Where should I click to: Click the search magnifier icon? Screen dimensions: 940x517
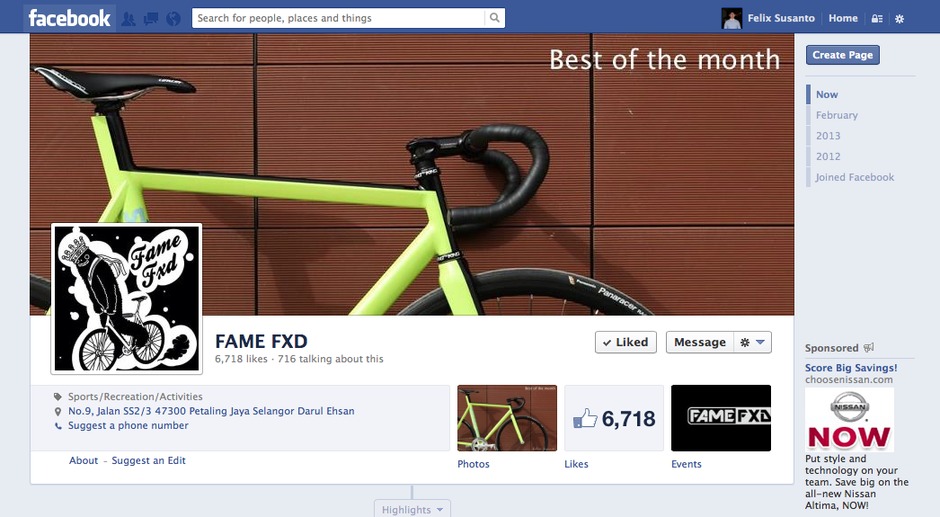click(x=495, y=18)
